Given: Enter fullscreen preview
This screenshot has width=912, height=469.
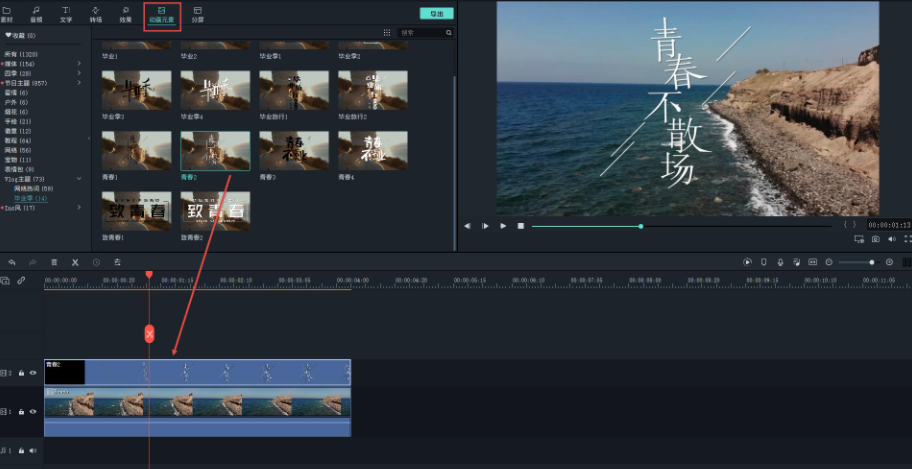Looking at the screenshot, I should [908, 239].
